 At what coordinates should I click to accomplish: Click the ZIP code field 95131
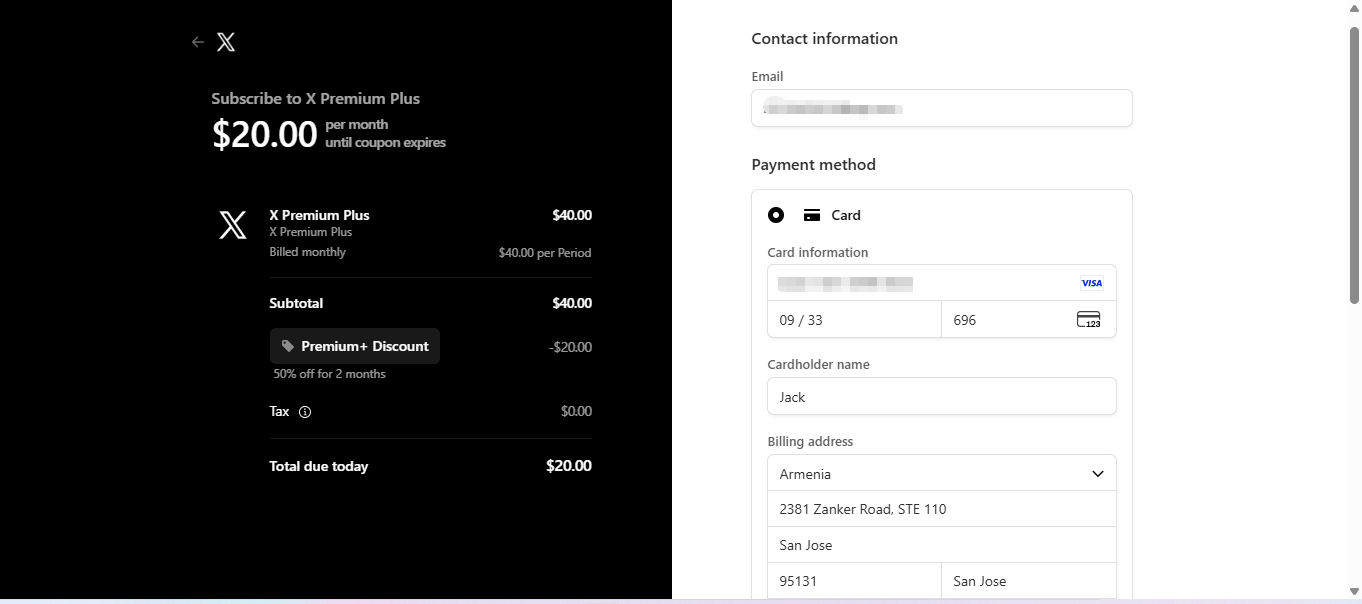854,581
